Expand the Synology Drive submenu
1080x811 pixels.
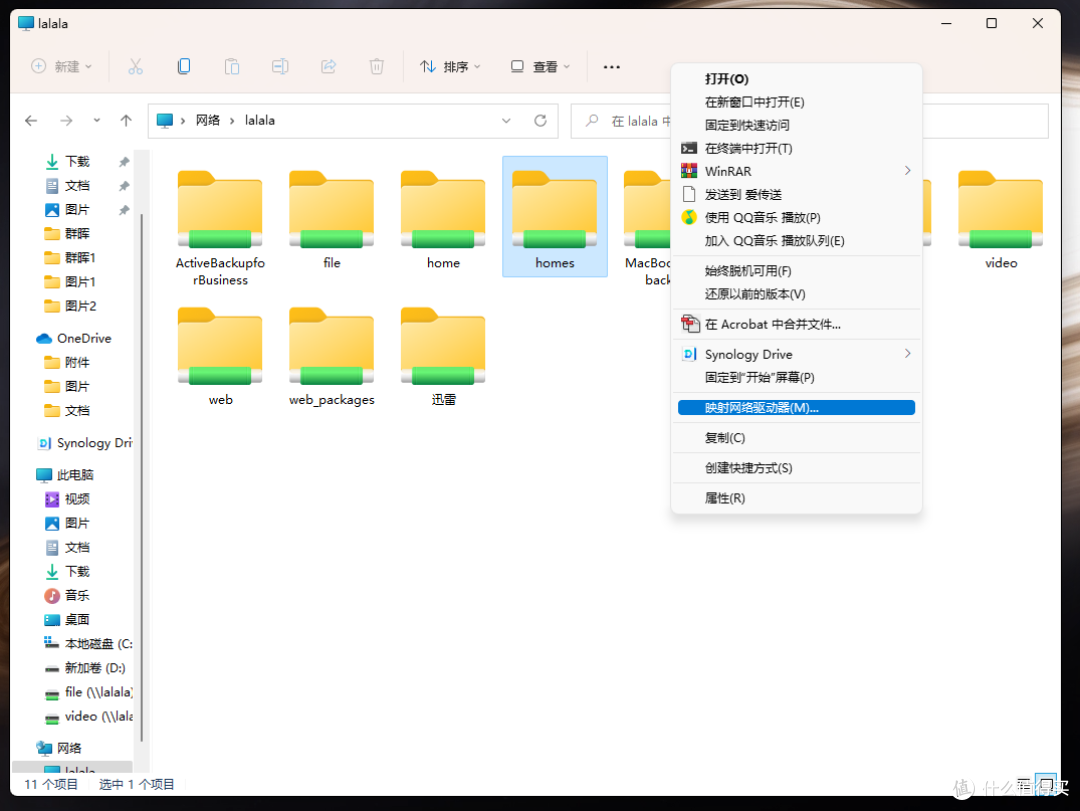(x=907, y=353)
